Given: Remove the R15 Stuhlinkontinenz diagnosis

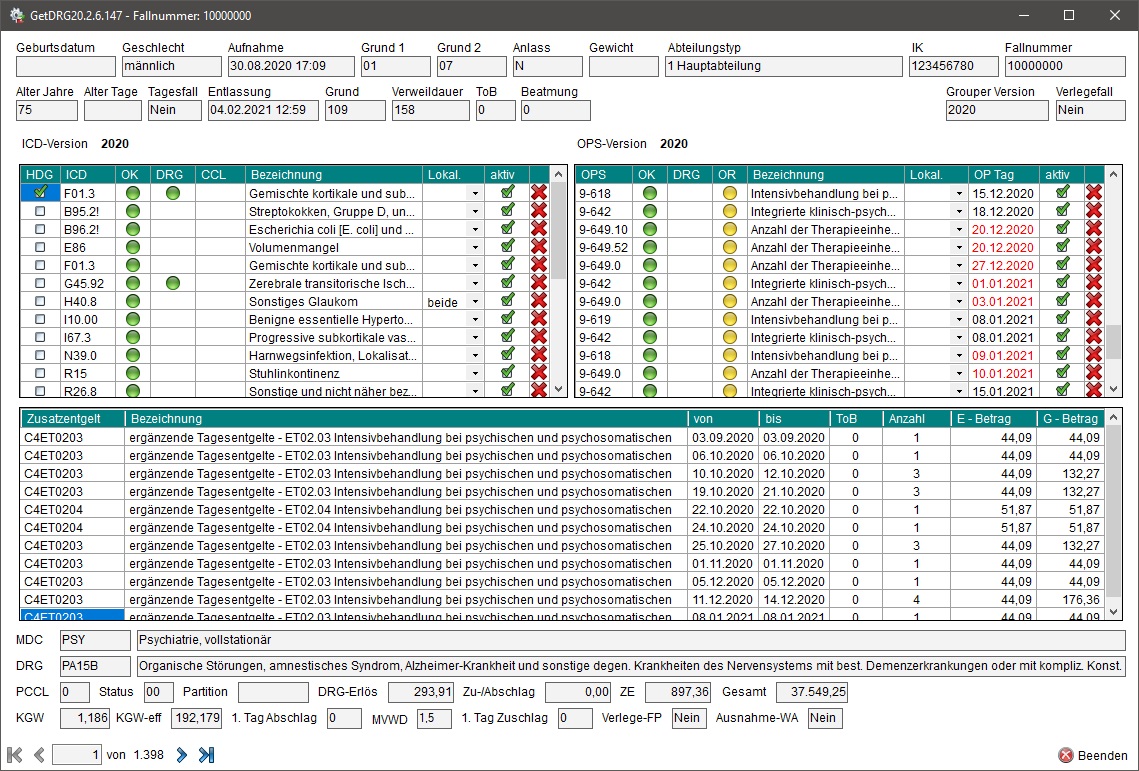Looking at the screenshot, I should pyautogui.click(x=538, y=373).
